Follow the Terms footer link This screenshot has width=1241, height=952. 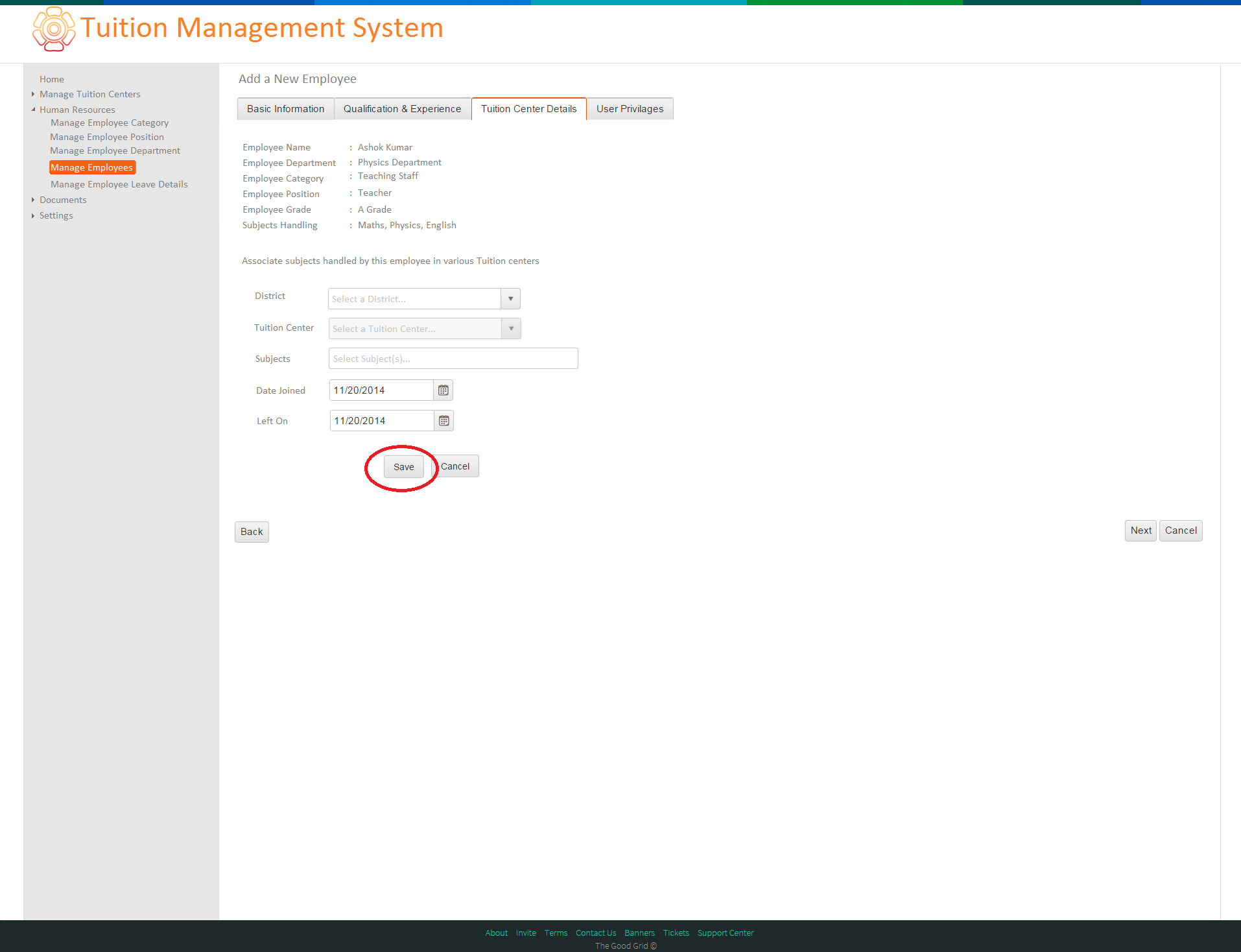pyautogui.click(x=556, y=933)
